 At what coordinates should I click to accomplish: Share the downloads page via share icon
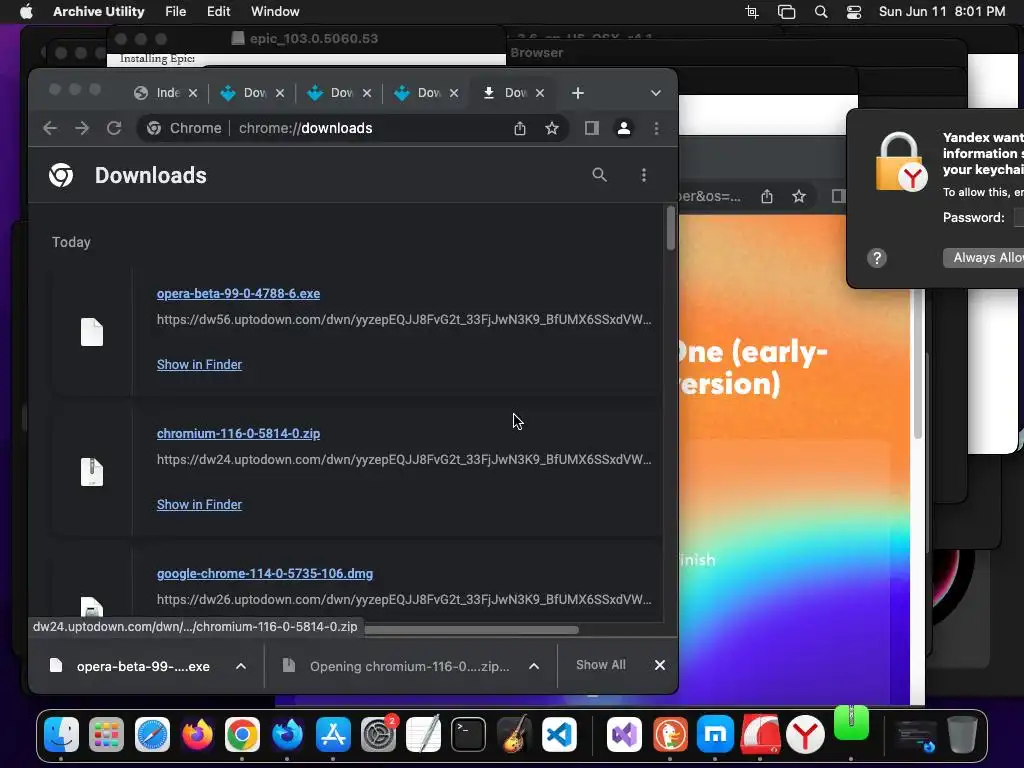coord(520,128)
